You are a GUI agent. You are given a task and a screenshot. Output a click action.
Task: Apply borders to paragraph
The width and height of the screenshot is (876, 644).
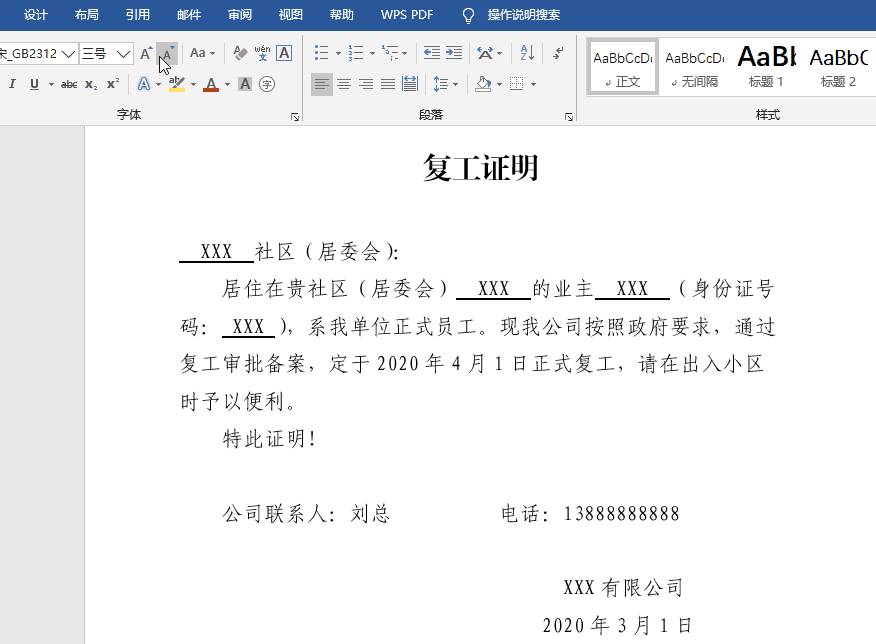(517, 84)
